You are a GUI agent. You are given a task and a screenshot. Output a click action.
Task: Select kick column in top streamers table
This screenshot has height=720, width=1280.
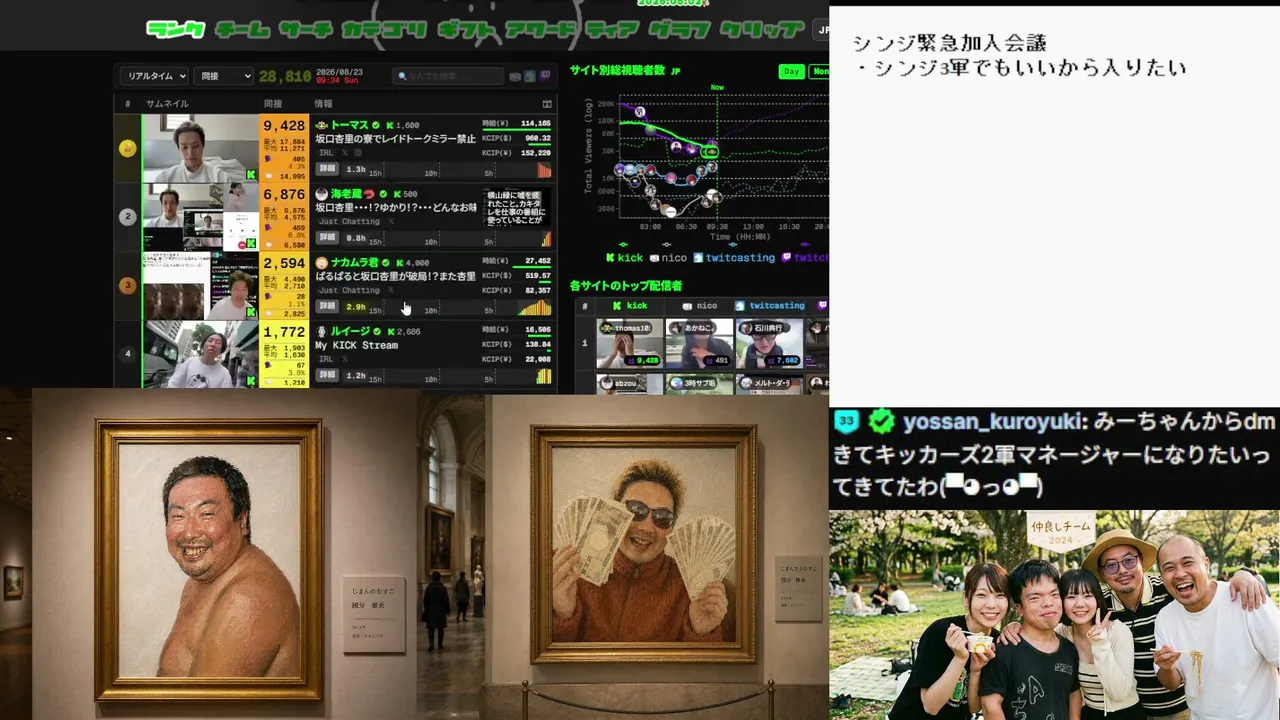tap(630, 306)
